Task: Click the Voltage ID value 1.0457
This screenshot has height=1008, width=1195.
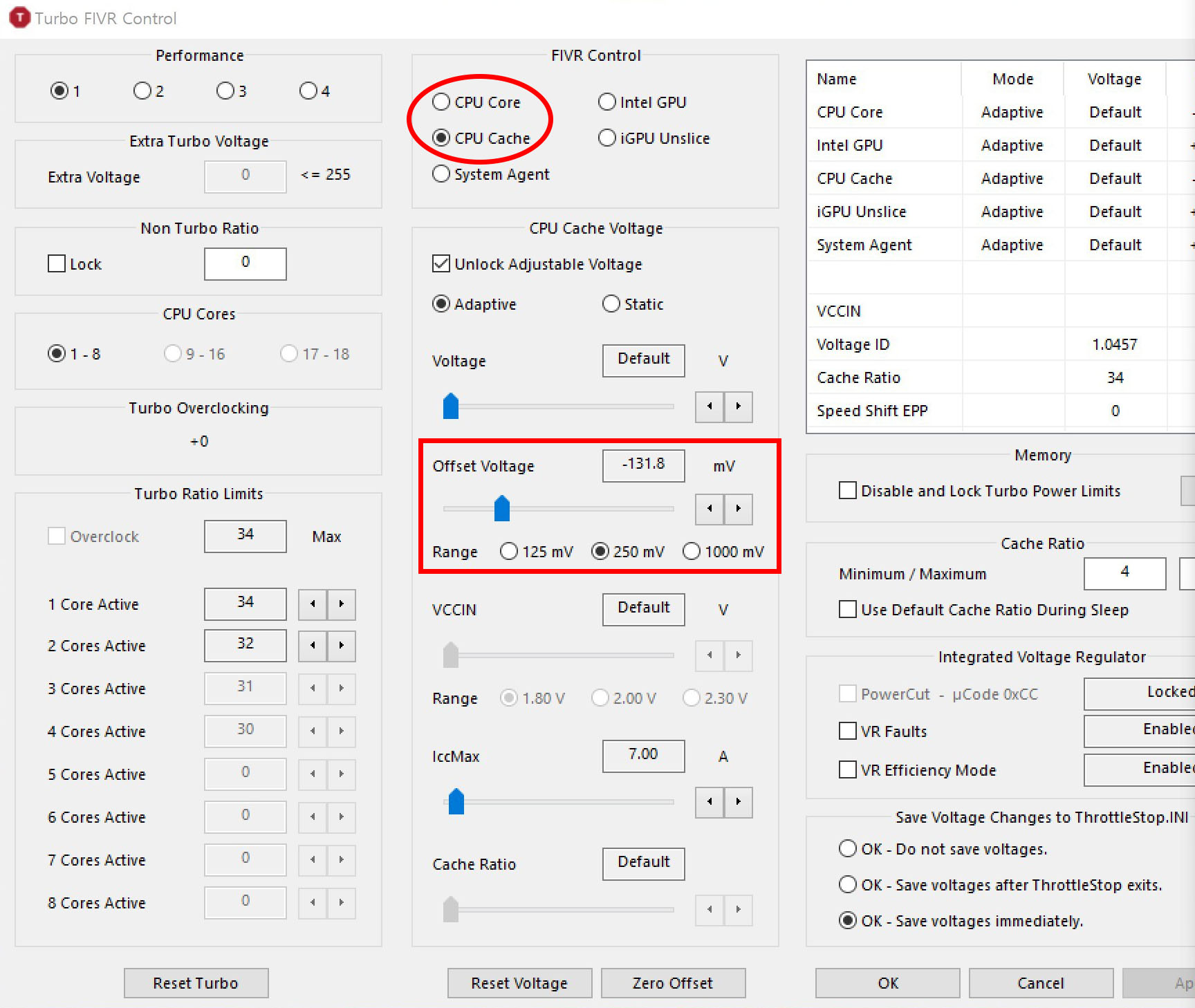Action: pyautogui.click(x=1115, y=344)
